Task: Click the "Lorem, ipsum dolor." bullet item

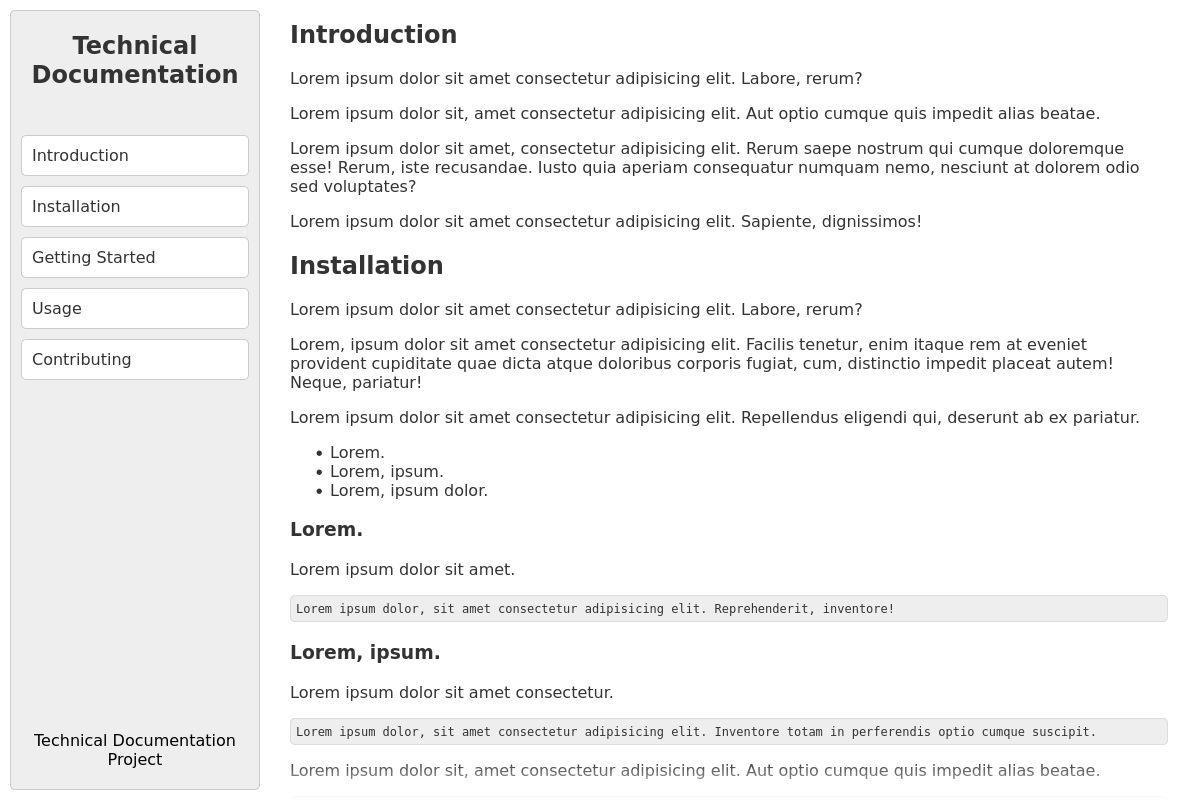Action: click(x=408, y=491)
